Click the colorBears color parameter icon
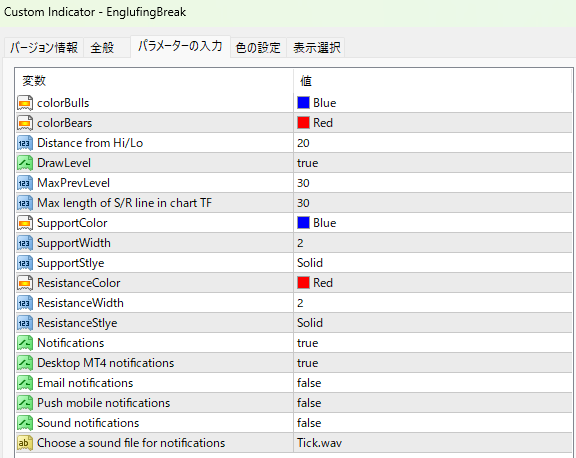The width and height of the screenshot is (576, 458). point(25,123)
